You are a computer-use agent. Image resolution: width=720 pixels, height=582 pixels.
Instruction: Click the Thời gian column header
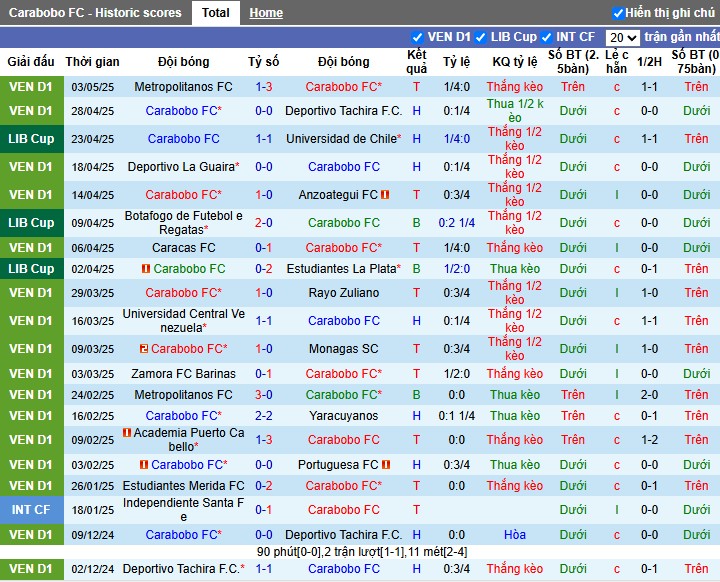pos(92,62)
